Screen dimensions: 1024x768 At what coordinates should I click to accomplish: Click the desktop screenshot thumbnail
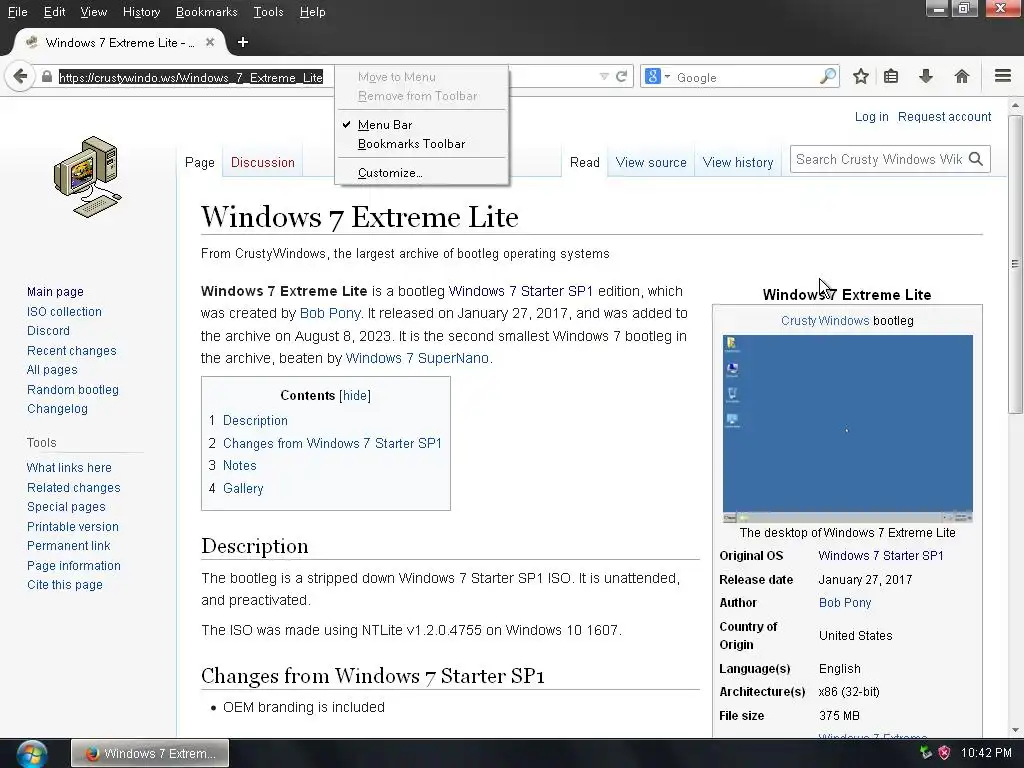(848, 428)
